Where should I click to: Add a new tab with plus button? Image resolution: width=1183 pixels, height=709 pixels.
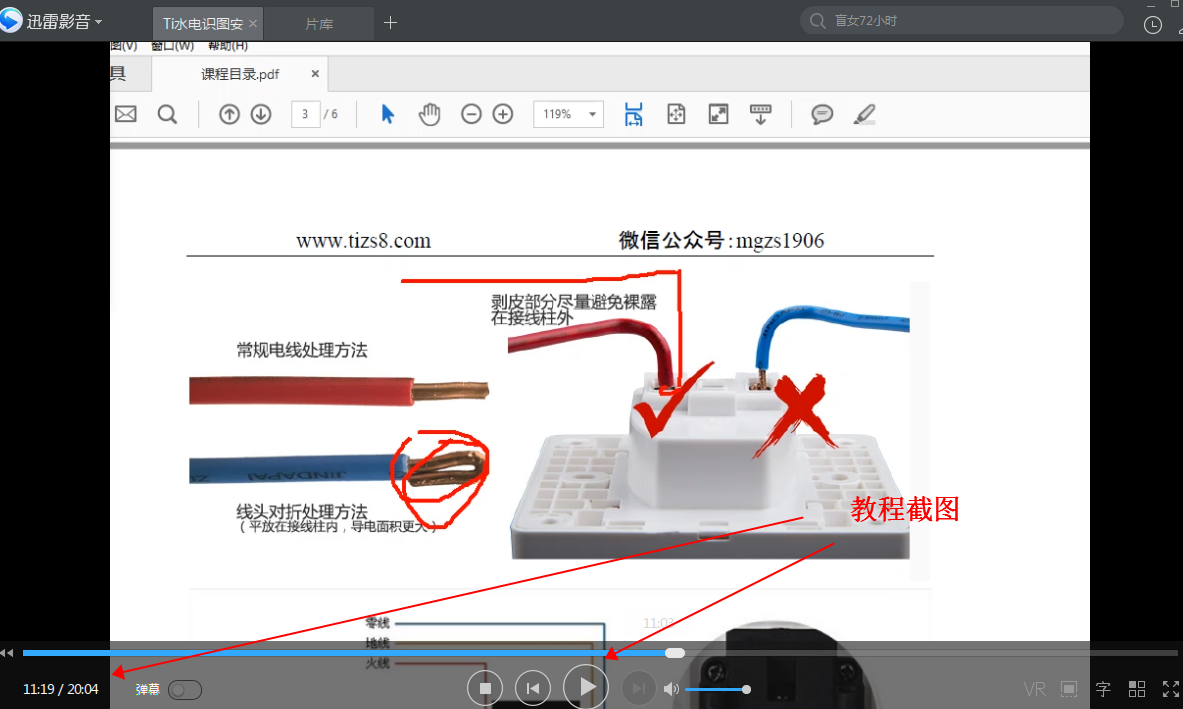390,23
